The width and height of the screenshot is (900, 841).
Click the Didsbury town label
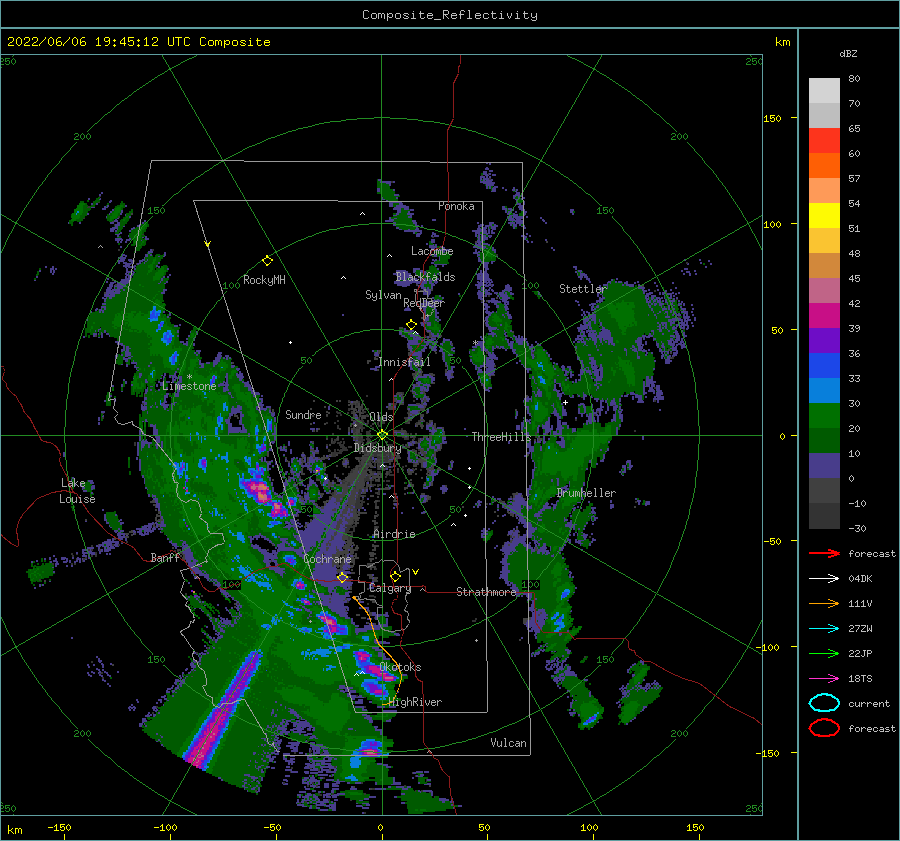coord(377,448)
